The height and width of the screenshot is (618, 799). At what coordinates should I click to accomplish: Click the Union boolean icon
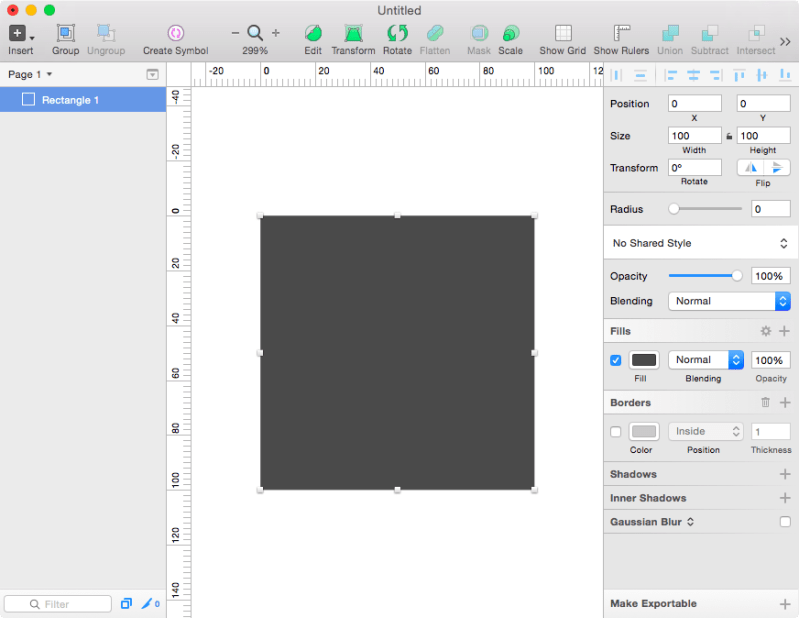(670, 33)
